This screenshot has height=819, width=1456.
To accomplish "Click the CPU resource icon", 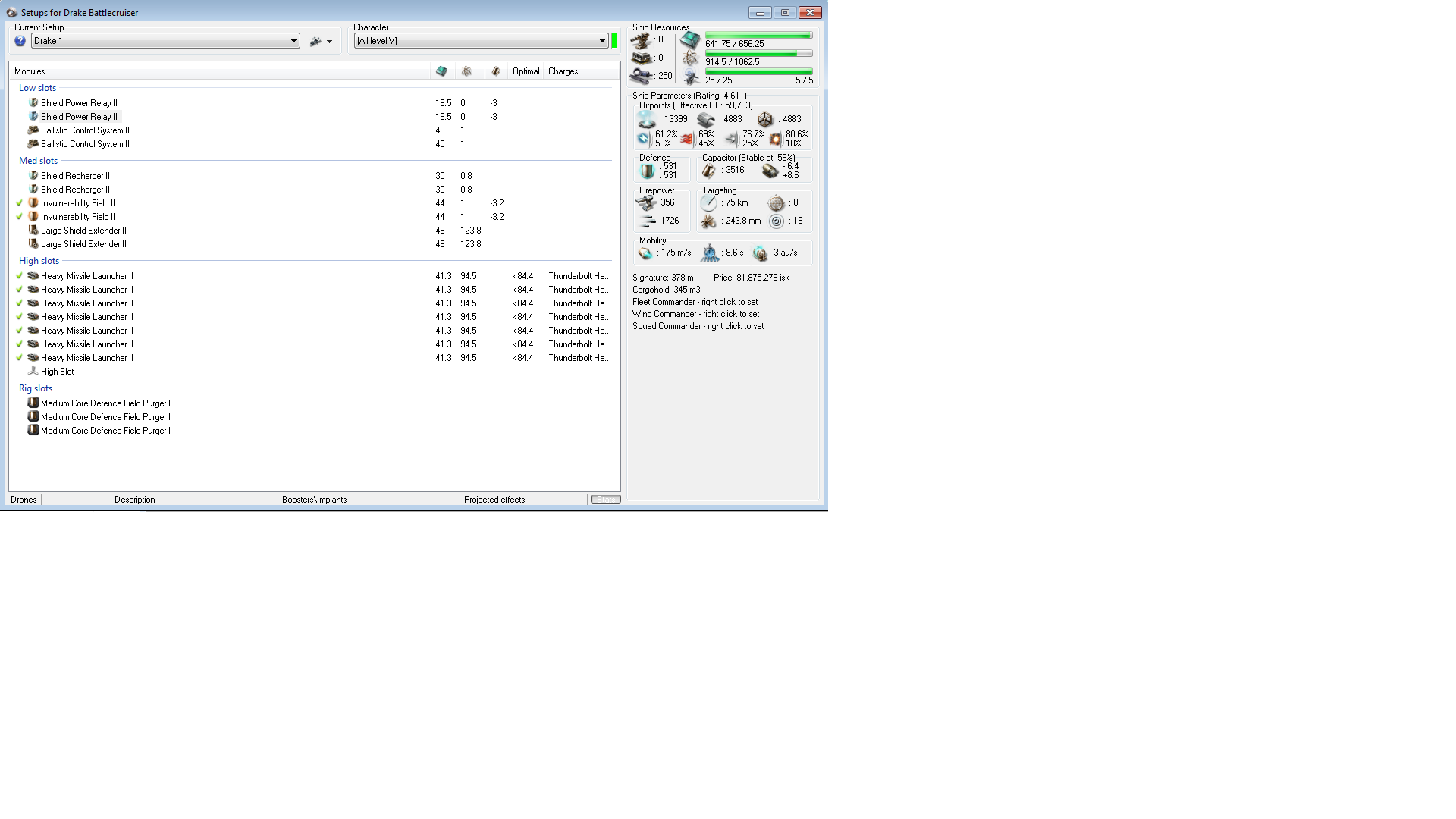I will point(690,40).
